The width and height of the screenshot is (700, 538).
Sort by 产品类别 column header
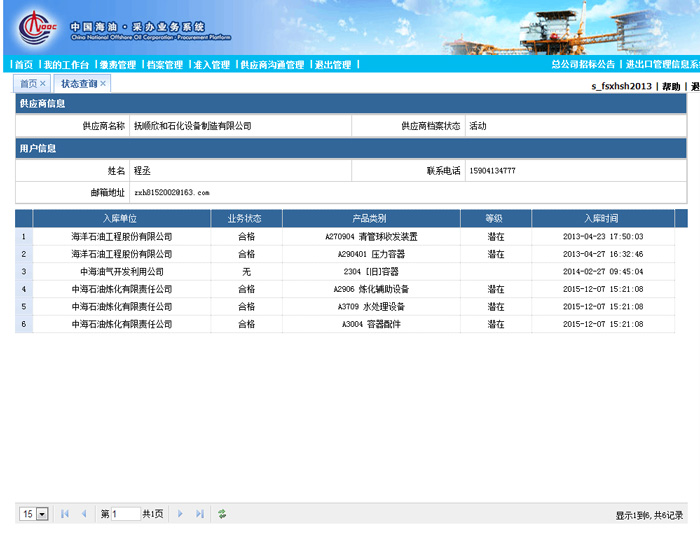[370, 218]
